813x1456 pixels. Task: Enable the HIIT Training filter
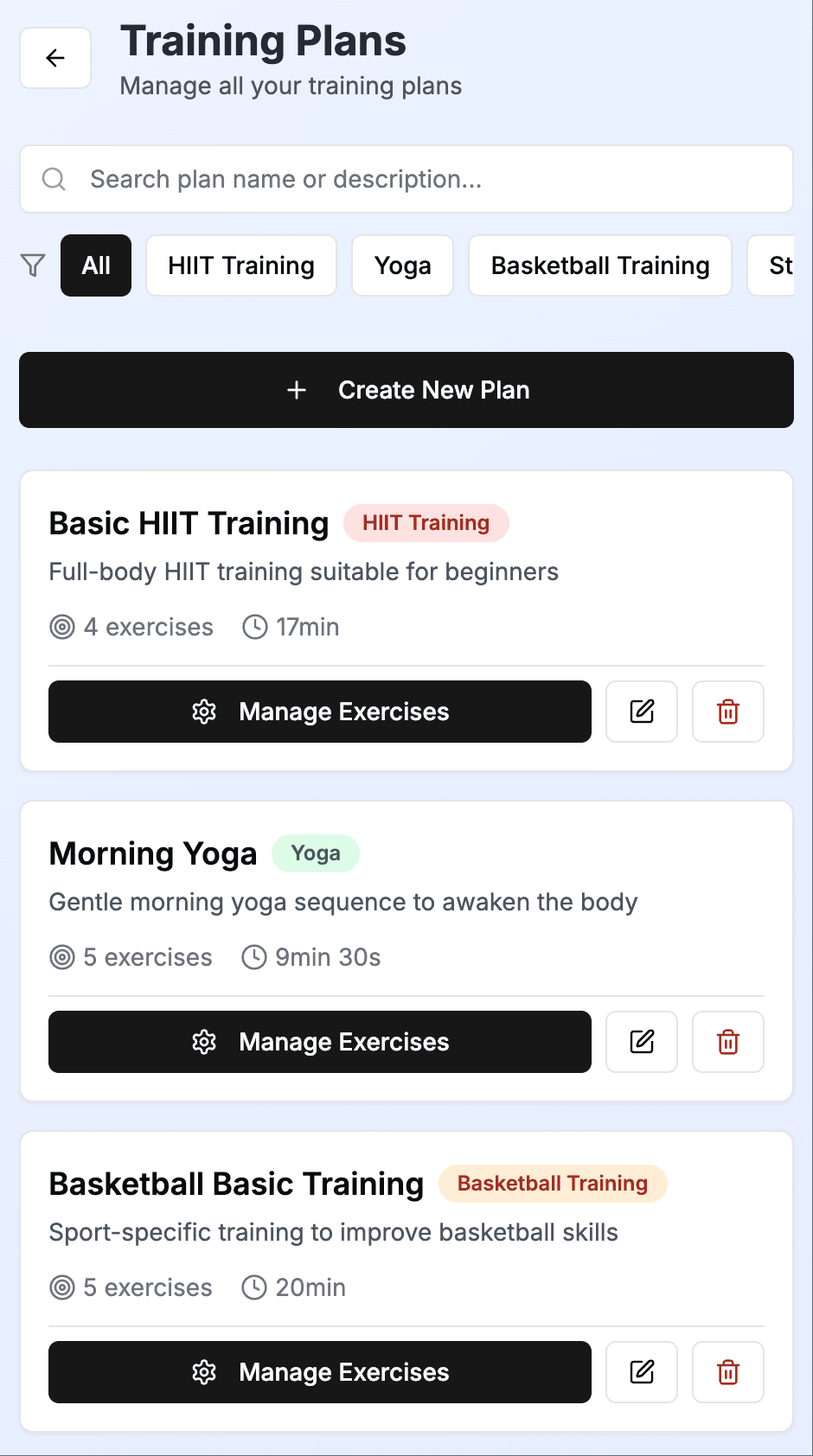coord(241,265)
